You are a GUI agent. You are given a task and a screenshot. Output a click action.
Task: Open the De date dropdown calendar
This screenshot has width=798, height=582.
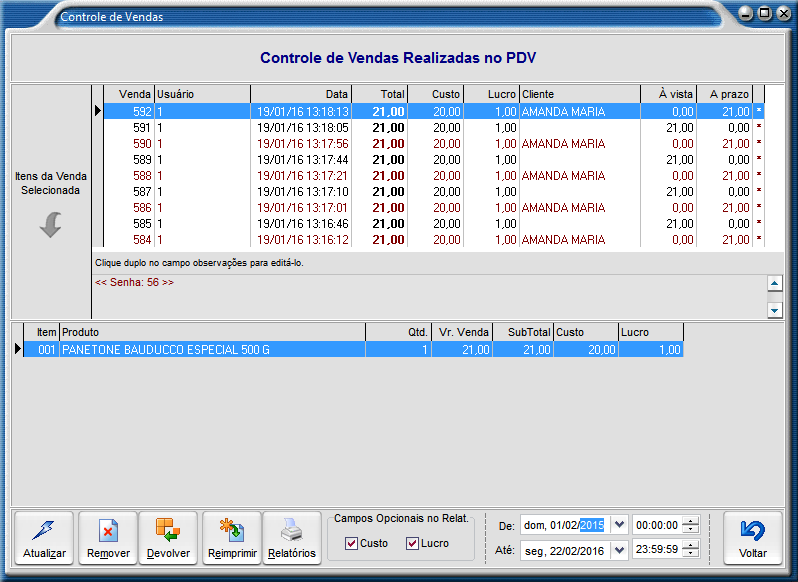click(619, 525)
